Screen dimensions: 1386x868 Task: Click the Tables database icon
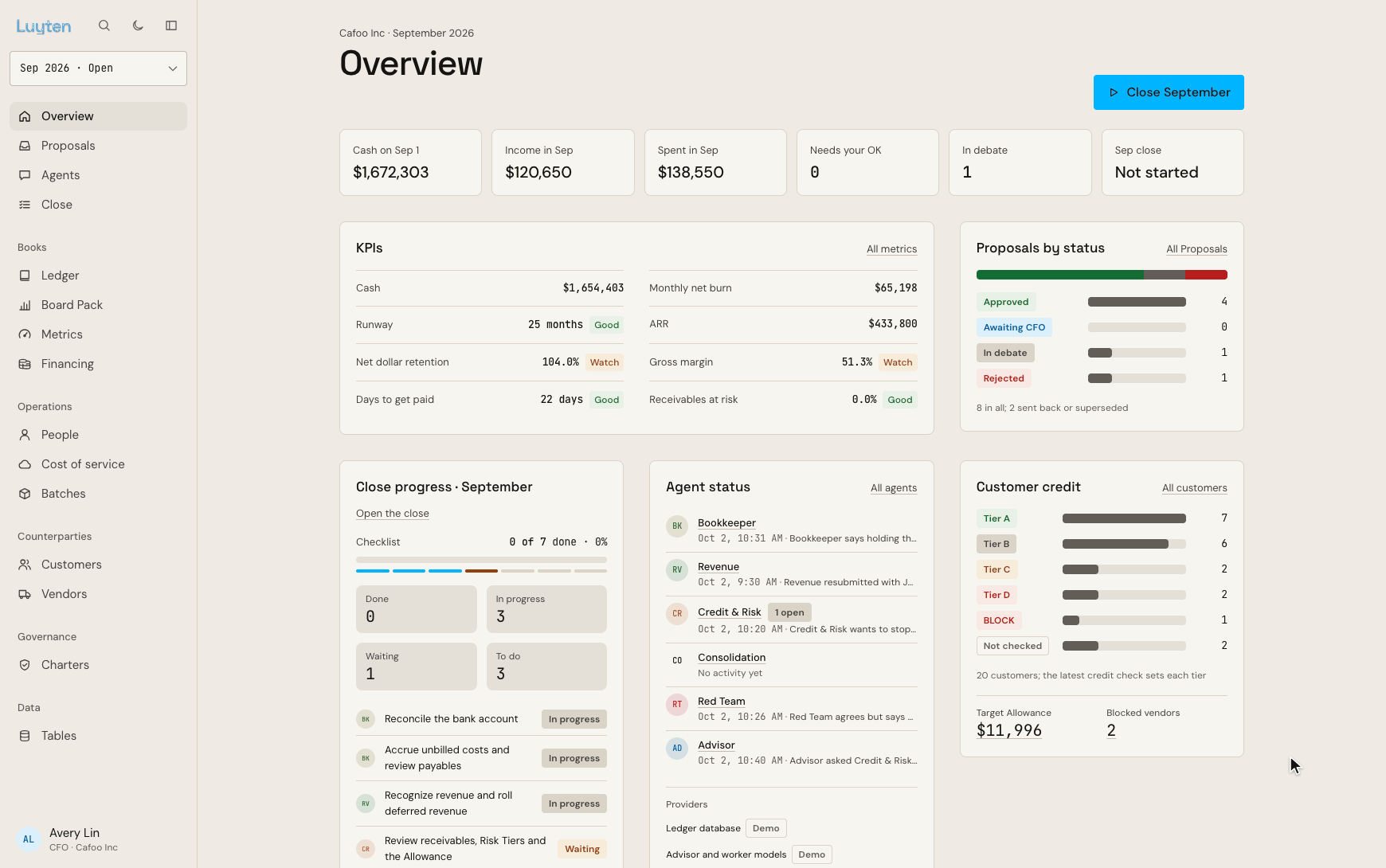click(25, 736)
